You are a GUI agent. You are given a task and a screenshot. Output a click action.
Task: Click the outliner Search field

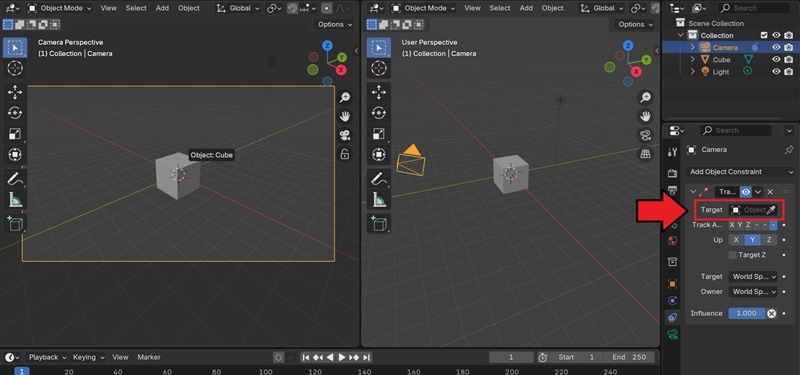(x=754, y=8)
